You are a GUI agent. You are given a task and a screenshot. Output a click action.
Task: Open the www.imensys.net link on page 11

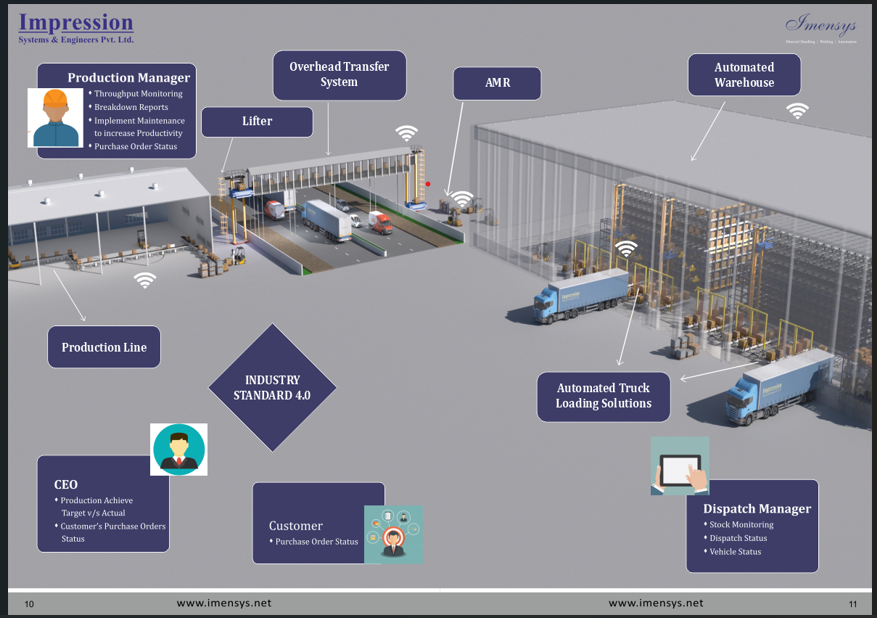click(x=655, y=603)
